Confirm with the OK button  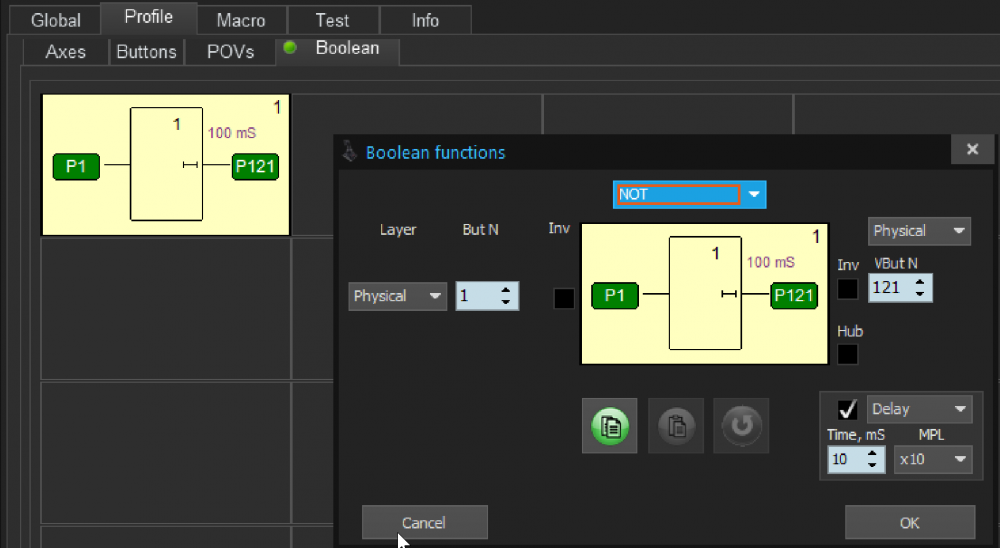[x=909, y=522]
